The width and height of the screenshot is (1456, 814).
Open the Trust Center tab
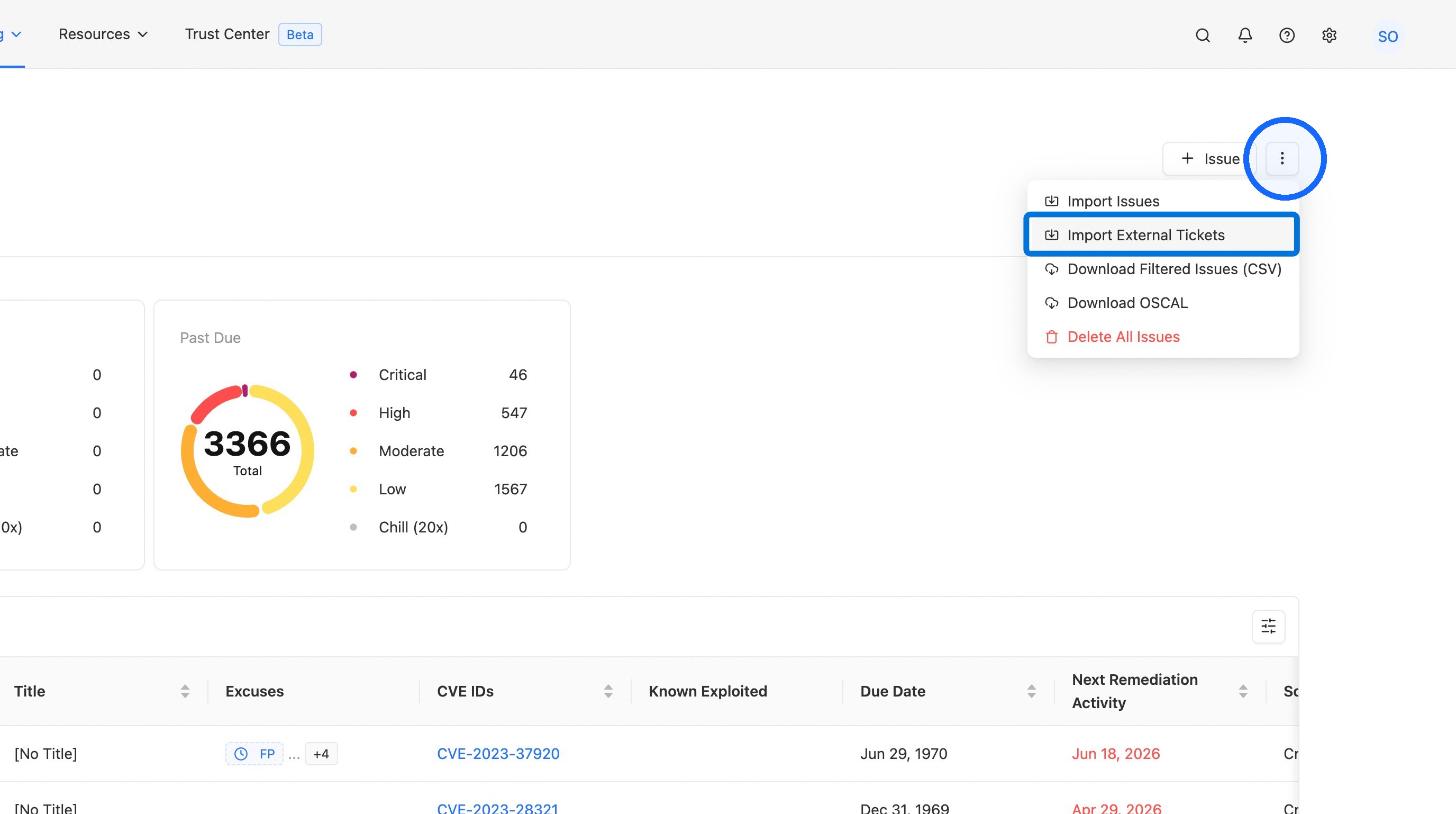click(x=227, y=34)
